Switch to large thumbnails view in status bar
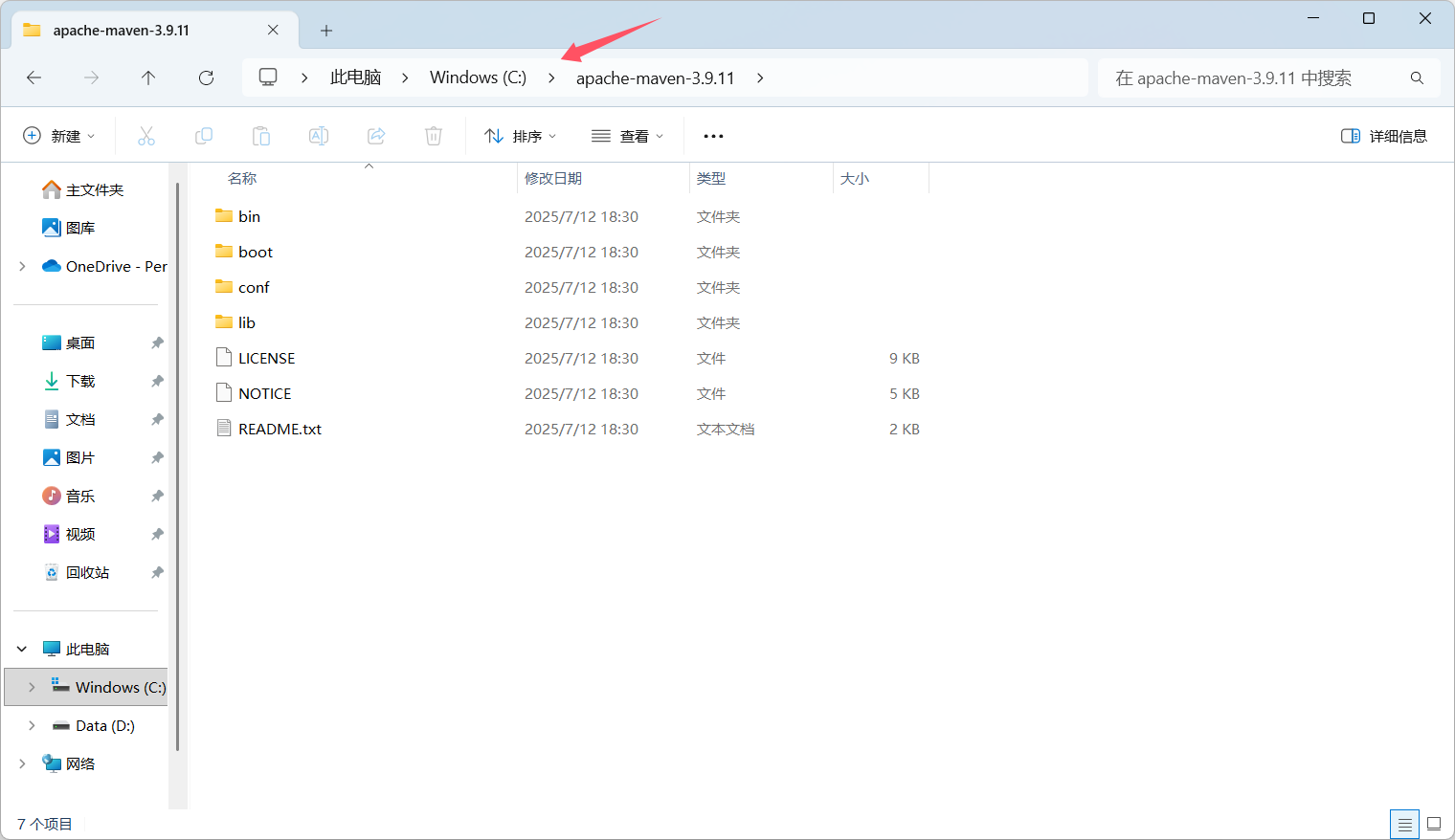This screenshot has height=840, width=1455. 1433,824
